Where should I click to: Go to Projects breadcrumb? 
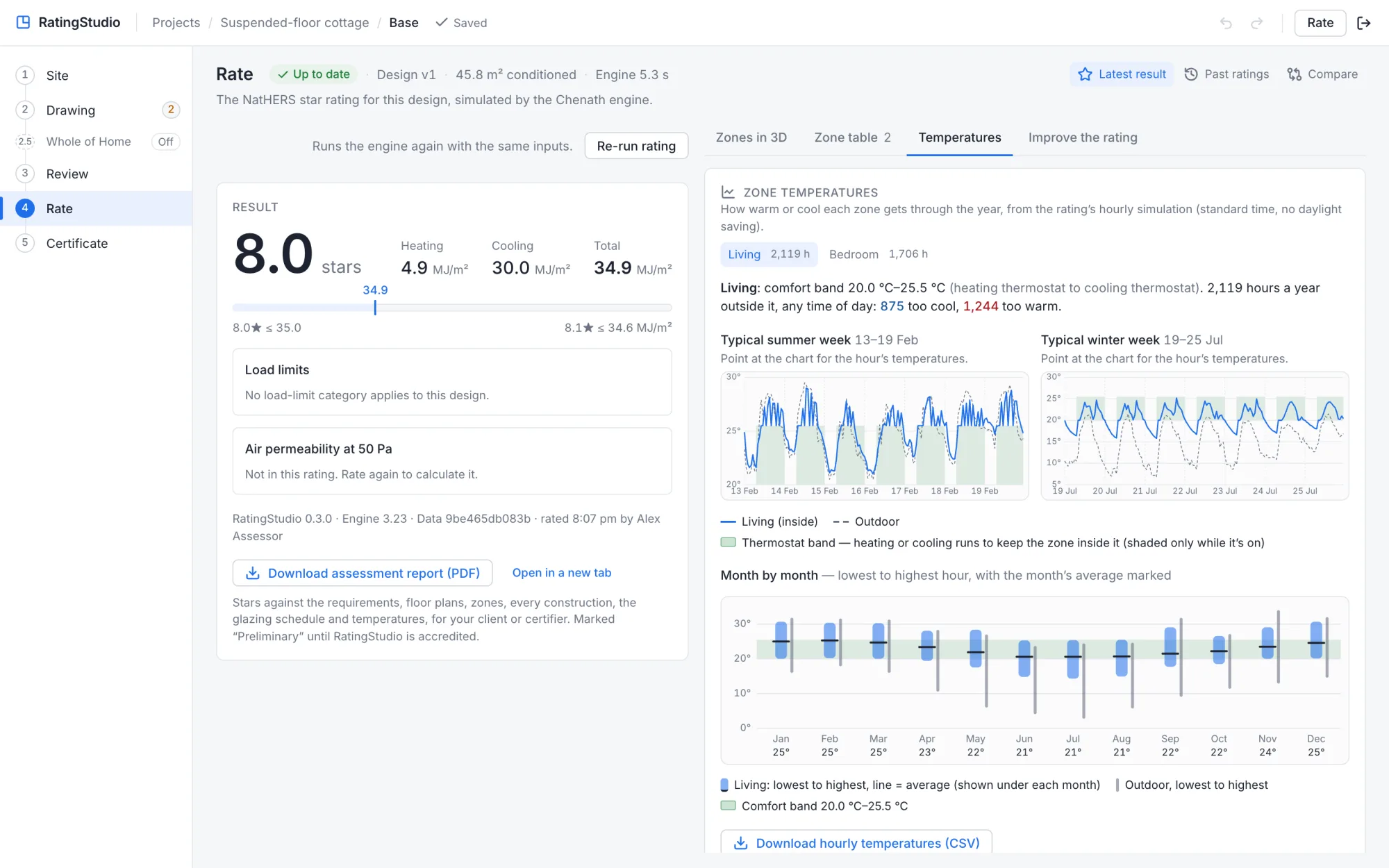tap(176, 23)
